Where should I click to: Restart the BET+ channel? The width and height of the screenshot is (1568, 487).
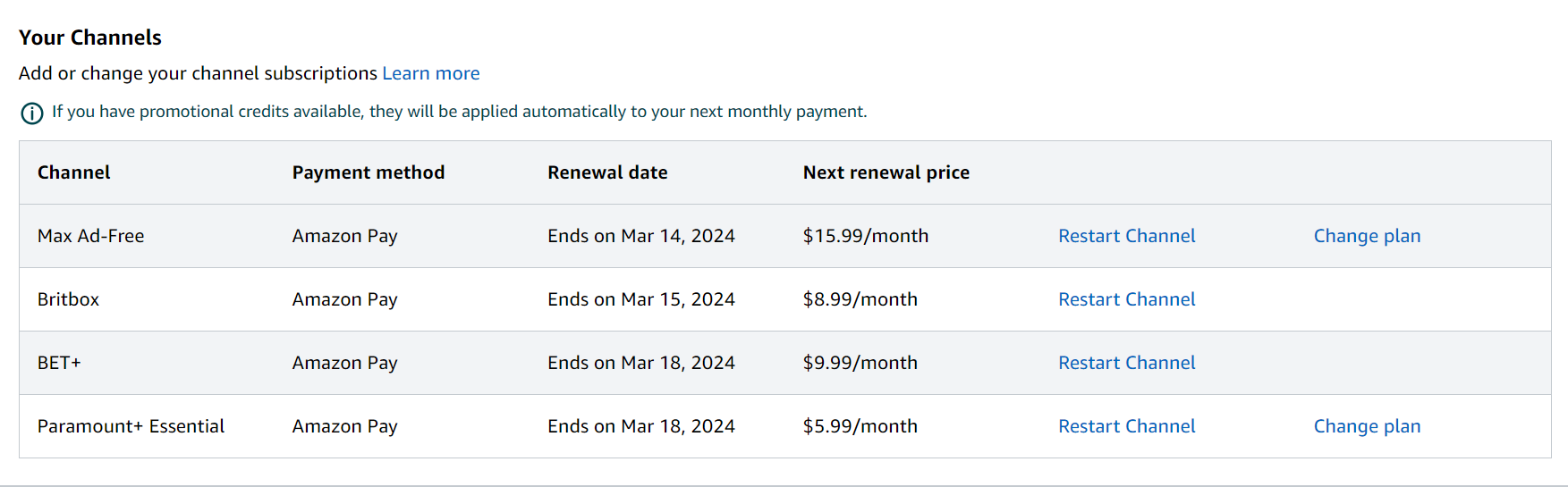(1126, 363)
